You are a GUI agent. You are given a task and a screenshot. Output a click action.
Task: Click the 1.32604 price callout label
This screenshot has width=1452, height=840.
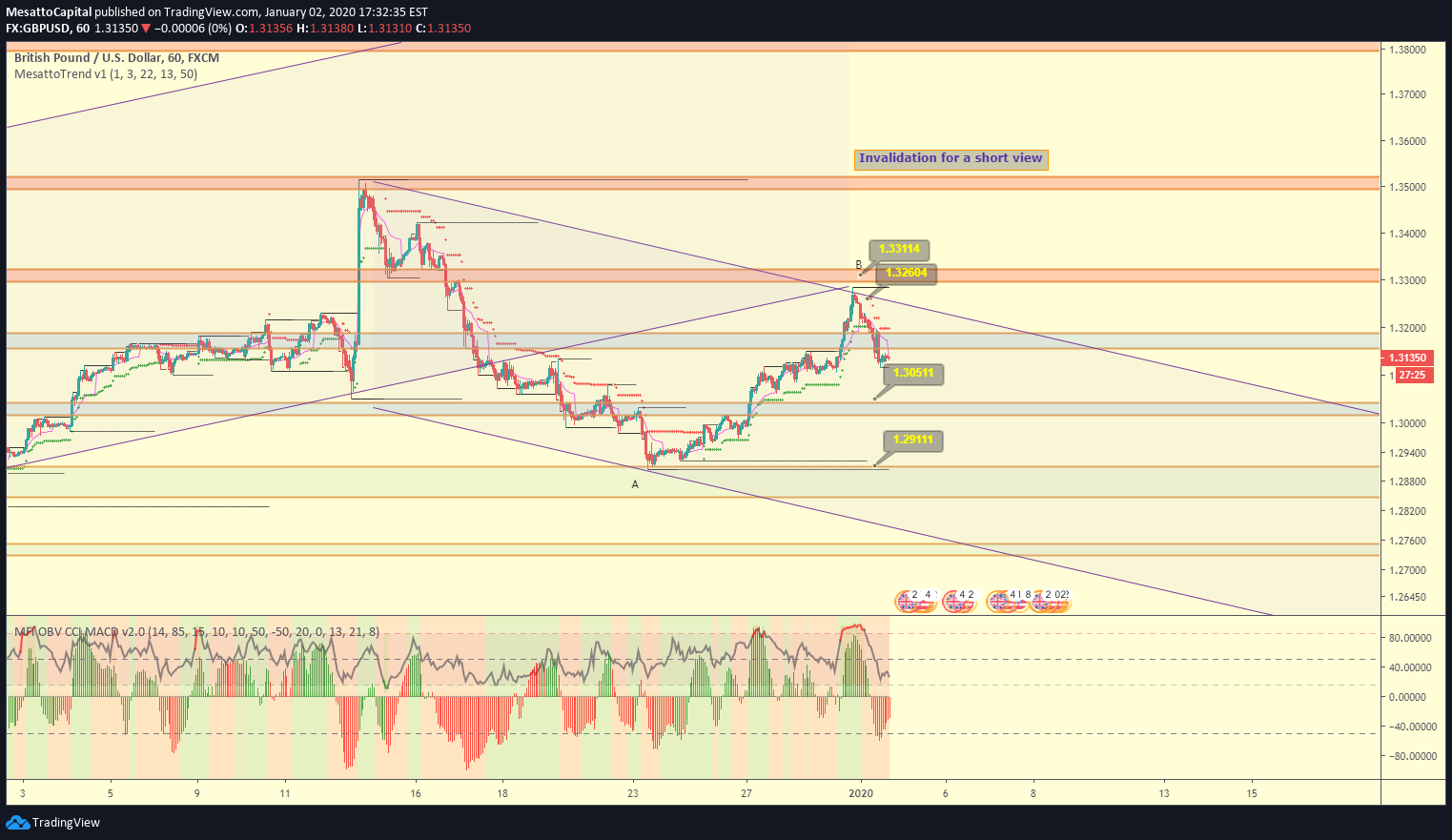(x=906, y=274)
